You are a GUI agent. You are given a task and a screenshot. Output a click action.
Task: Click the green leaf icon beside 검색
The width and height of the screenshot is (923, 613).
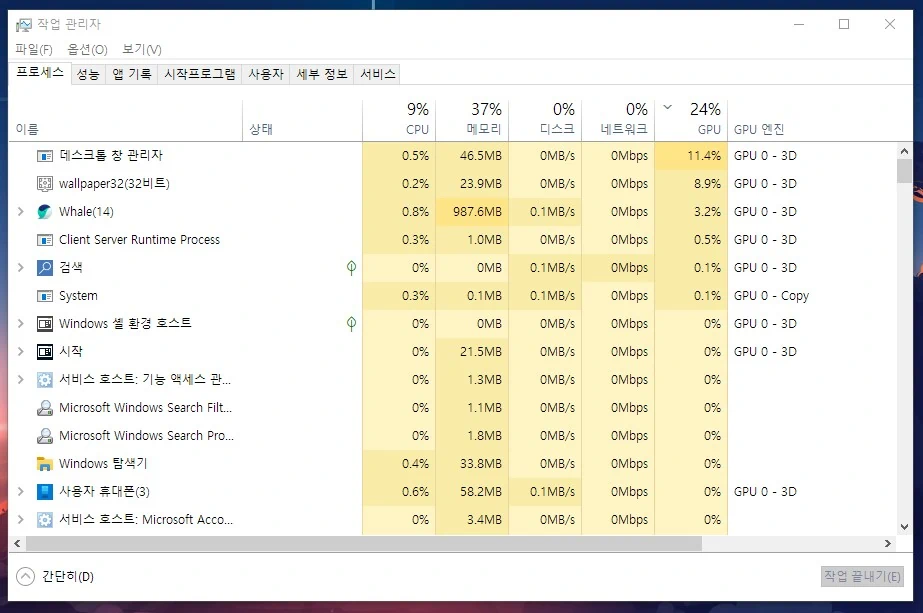tap(350, 267)
